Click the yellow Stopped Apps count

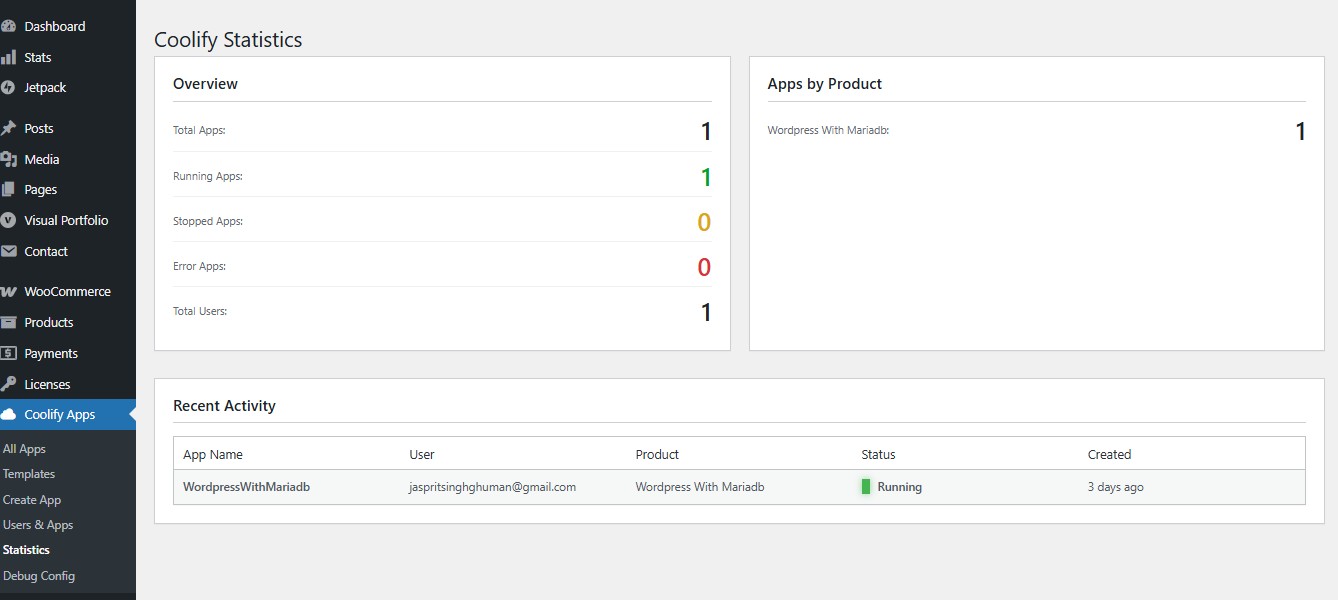point(704,222)
